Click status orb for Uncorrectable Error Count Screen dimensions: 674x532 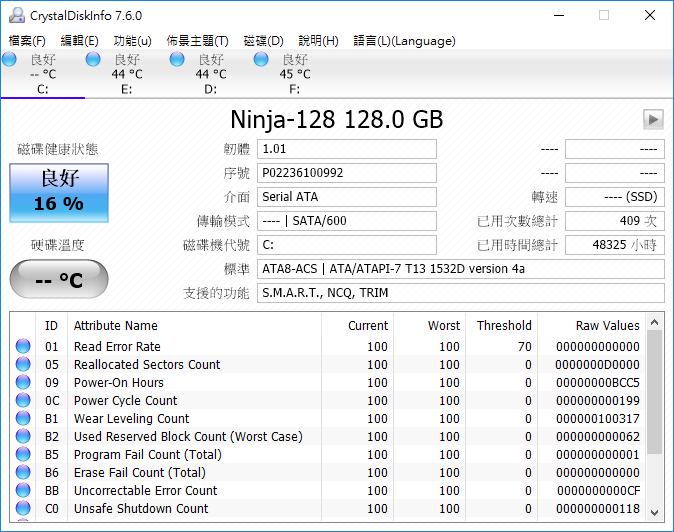23,490
